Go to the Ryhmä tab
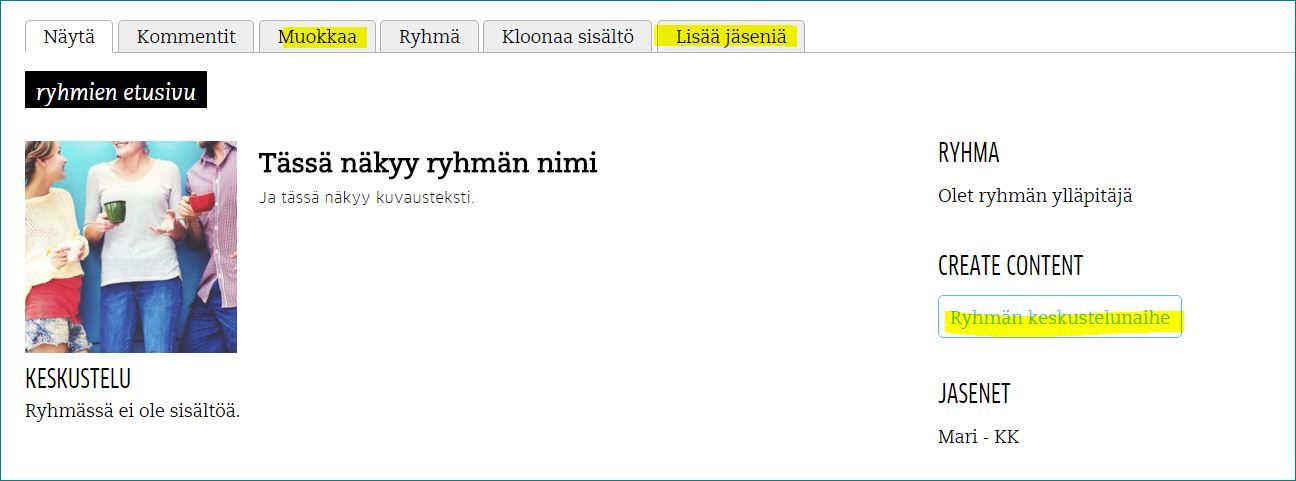The height and width of the screenshot is (481, 1296). 429,37
